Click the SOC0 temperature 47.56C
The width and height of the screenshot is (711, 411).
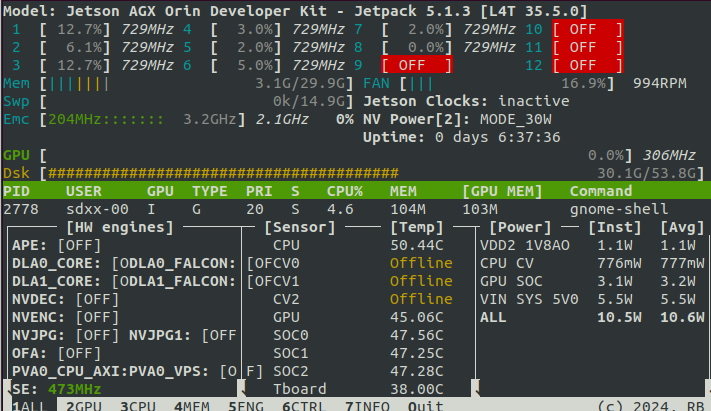tap(417, 335)
